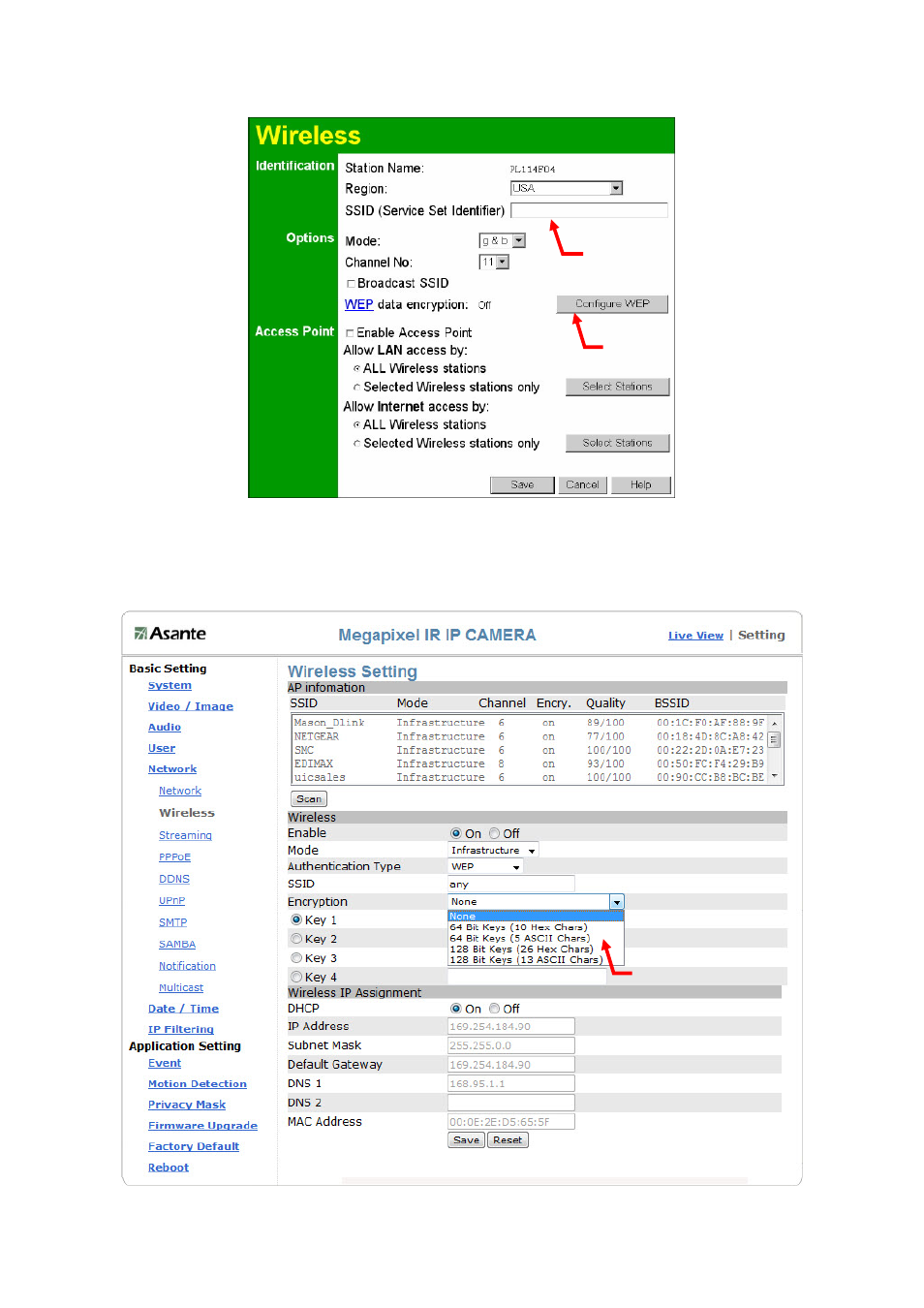Open the Network section link in bold
This screenshot has height=1308, width=924.
pyautogui.click(x=172, y=769)
